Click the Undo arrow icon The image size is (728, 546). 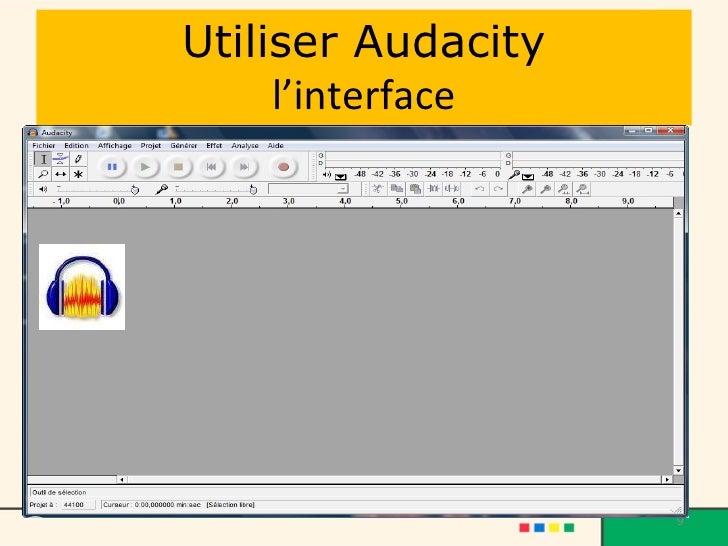pos(480,189)
